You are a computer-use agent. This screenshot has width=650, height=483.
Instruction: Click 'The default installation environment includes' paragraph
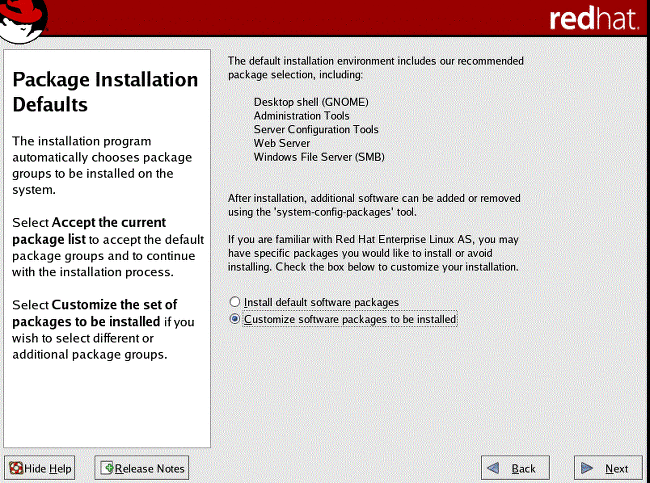click(x=376, y=68)
